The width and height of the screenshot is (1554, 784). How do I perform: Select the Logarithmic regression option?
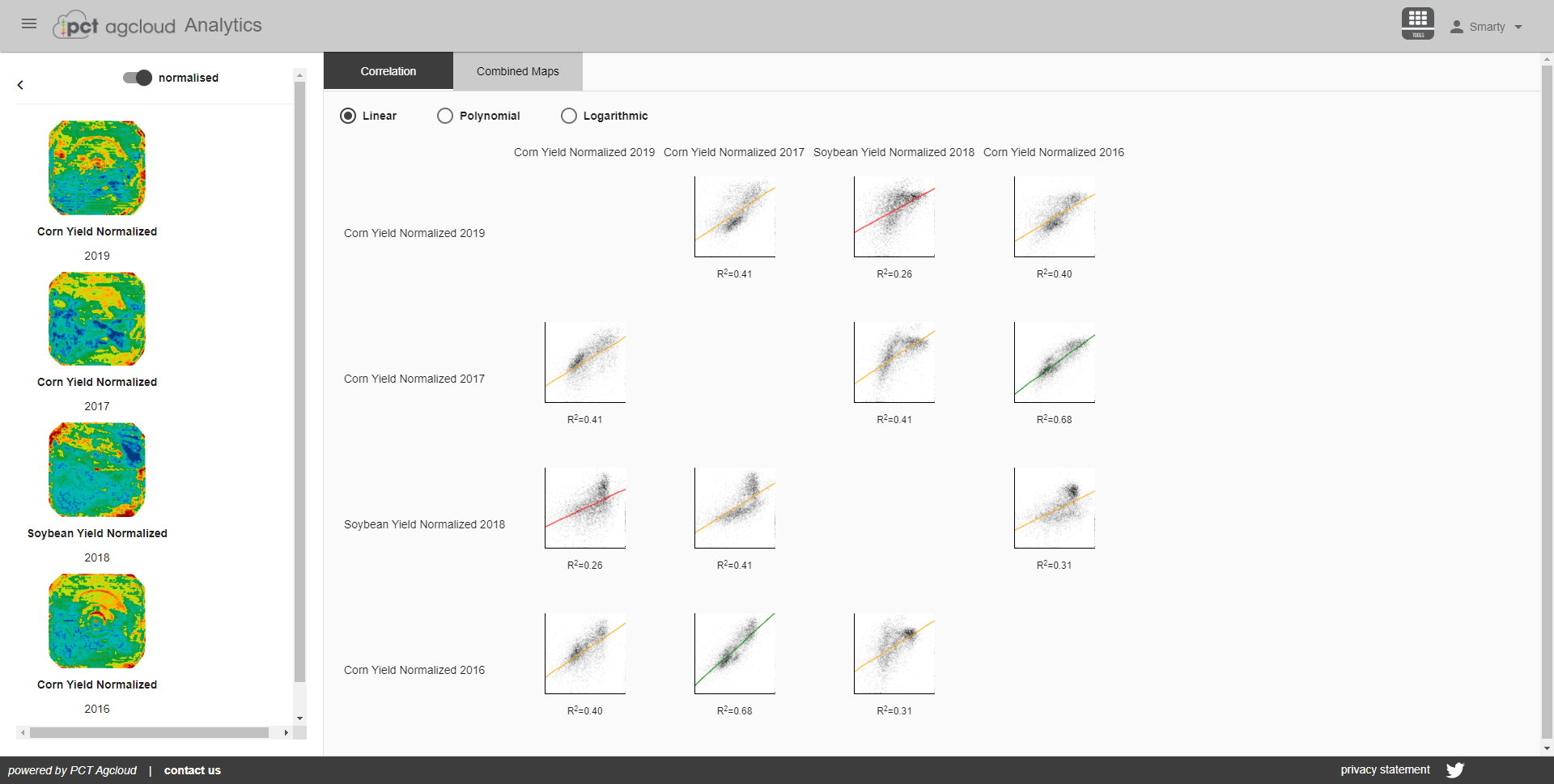coord(569,116)
